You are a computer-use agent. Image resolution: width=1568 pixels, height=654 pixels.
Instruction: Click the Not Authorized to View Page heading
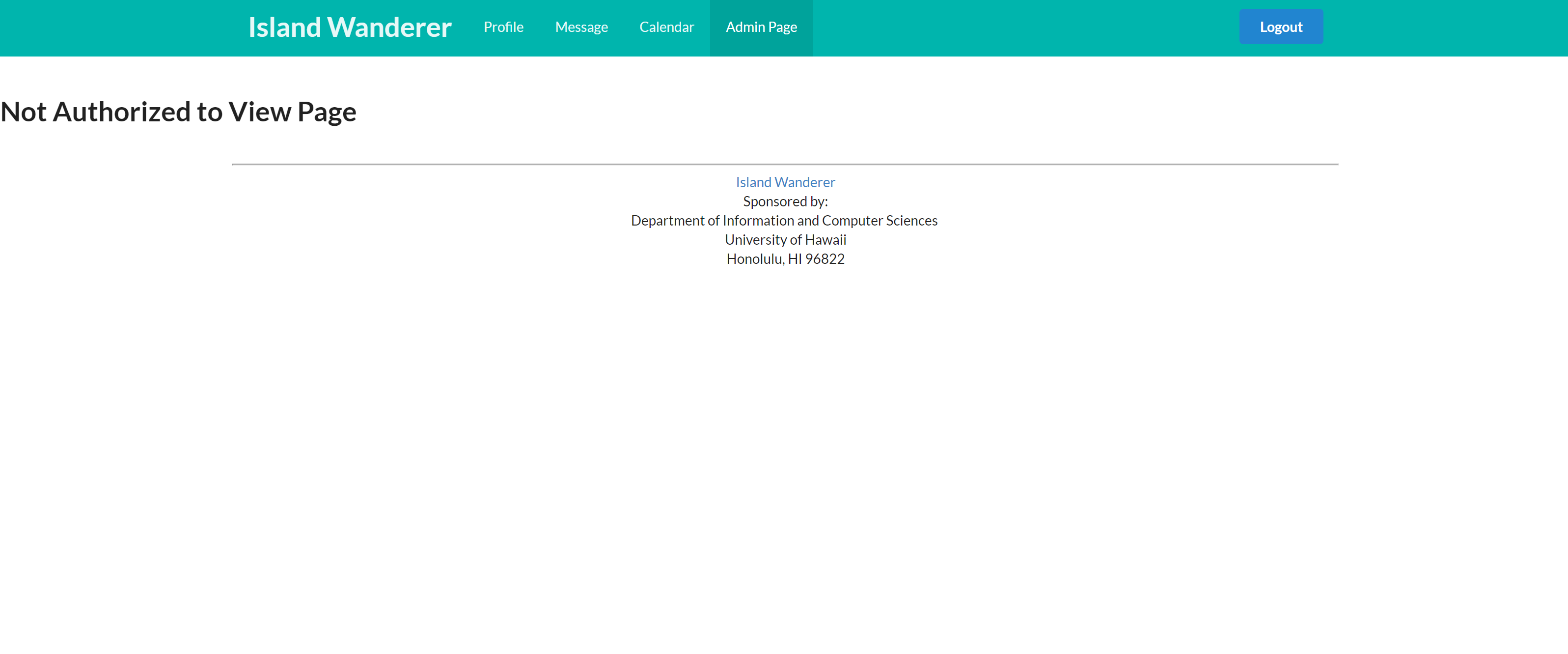pos(178,112)
